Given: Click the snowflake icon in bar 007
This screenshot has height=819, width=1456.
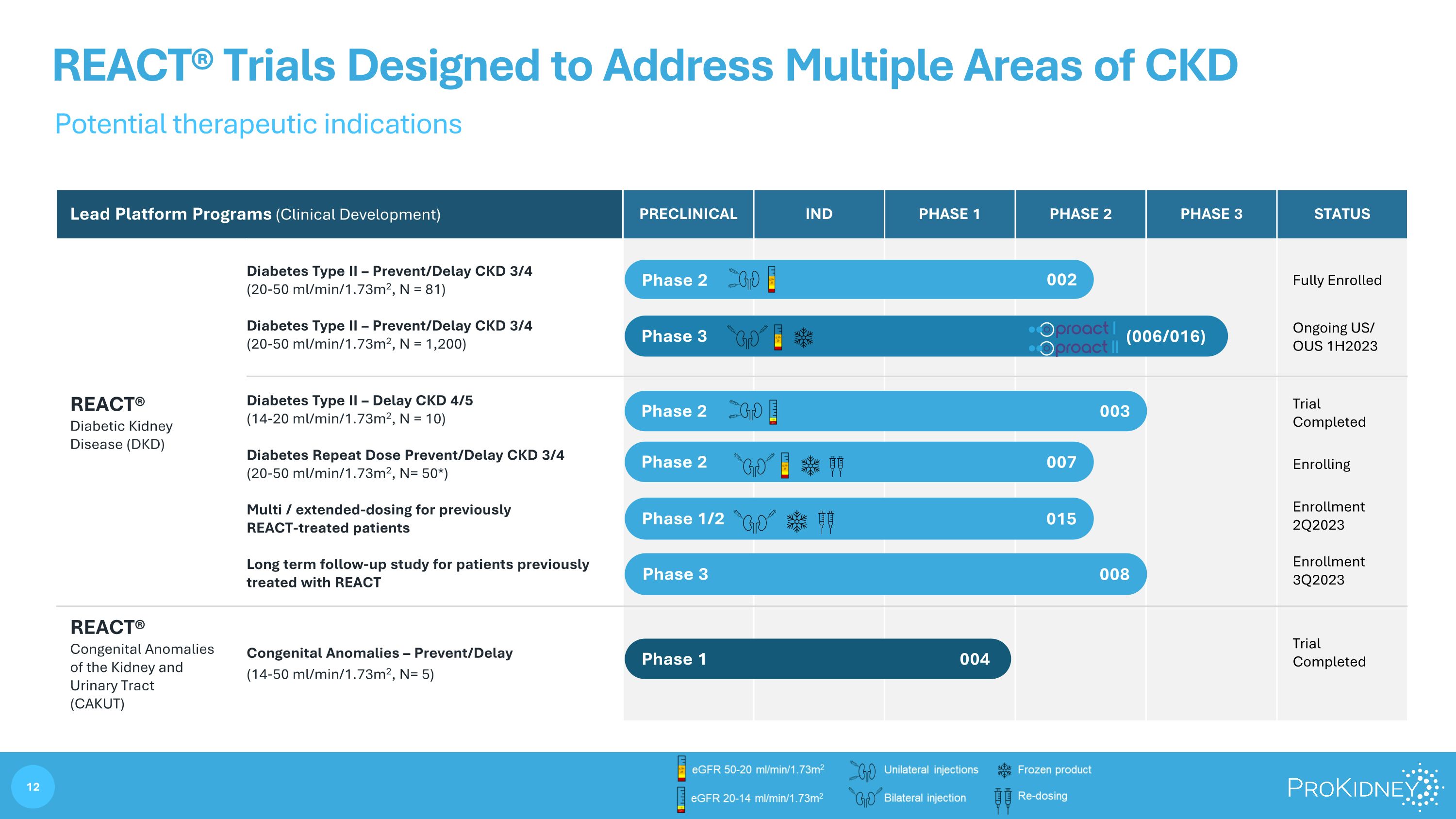Looking at the screenshot, I should pos(810,466).
